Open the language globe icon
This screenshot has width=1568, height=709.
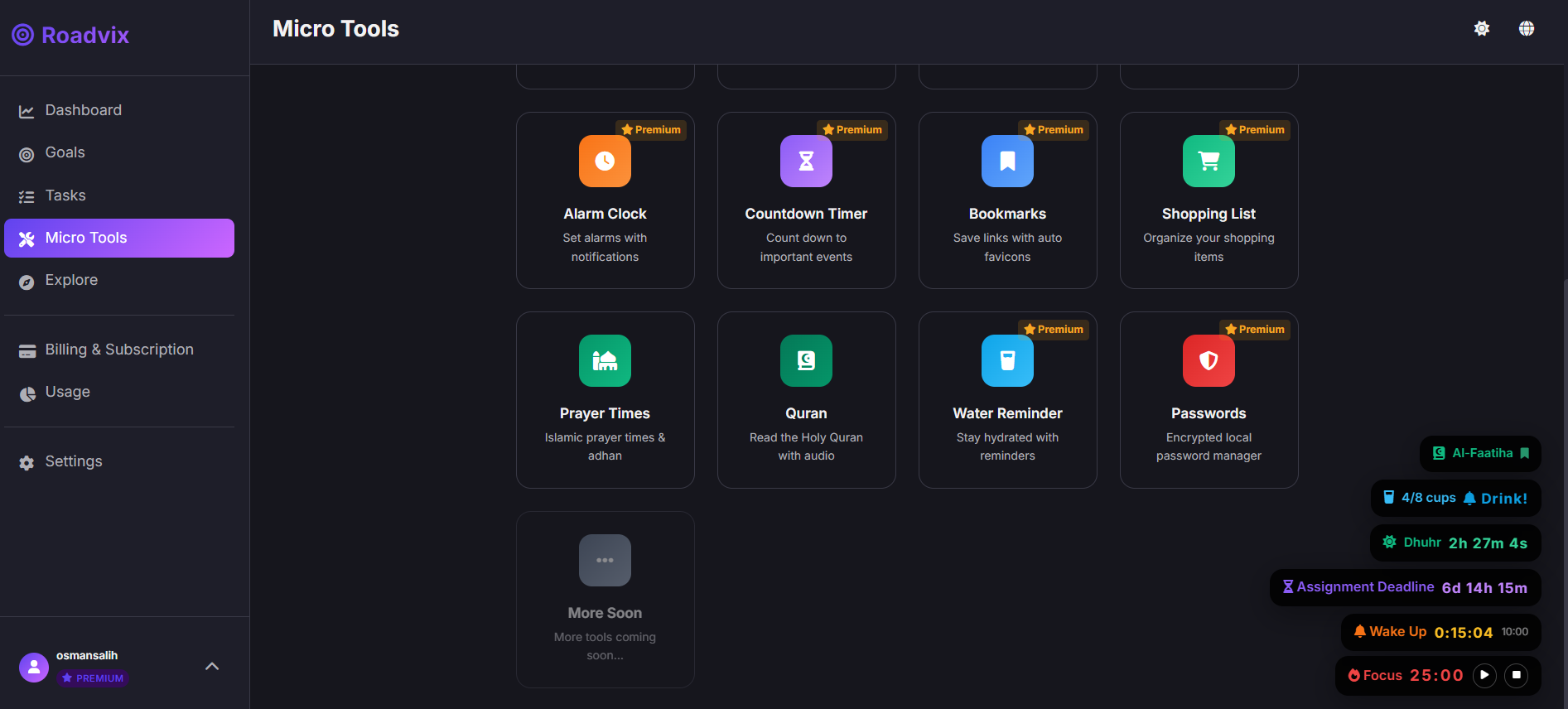coord(1527,29)
